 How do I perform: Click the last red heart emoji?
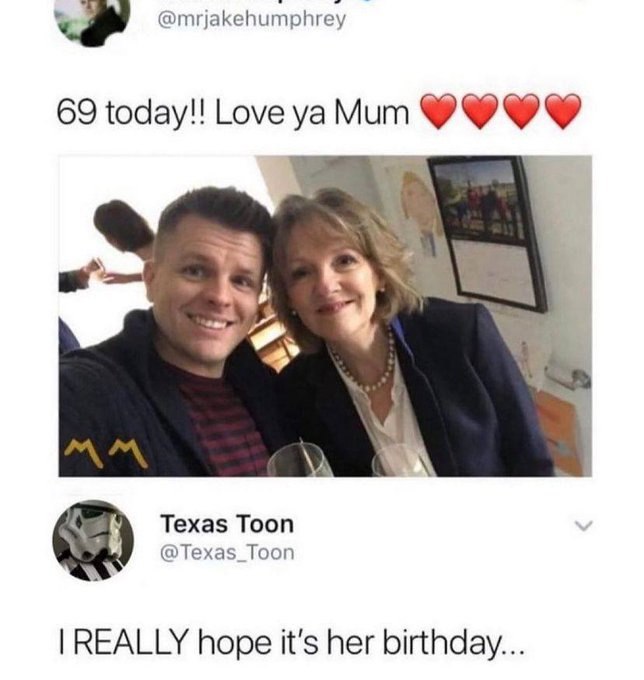(x=563, y=111)
